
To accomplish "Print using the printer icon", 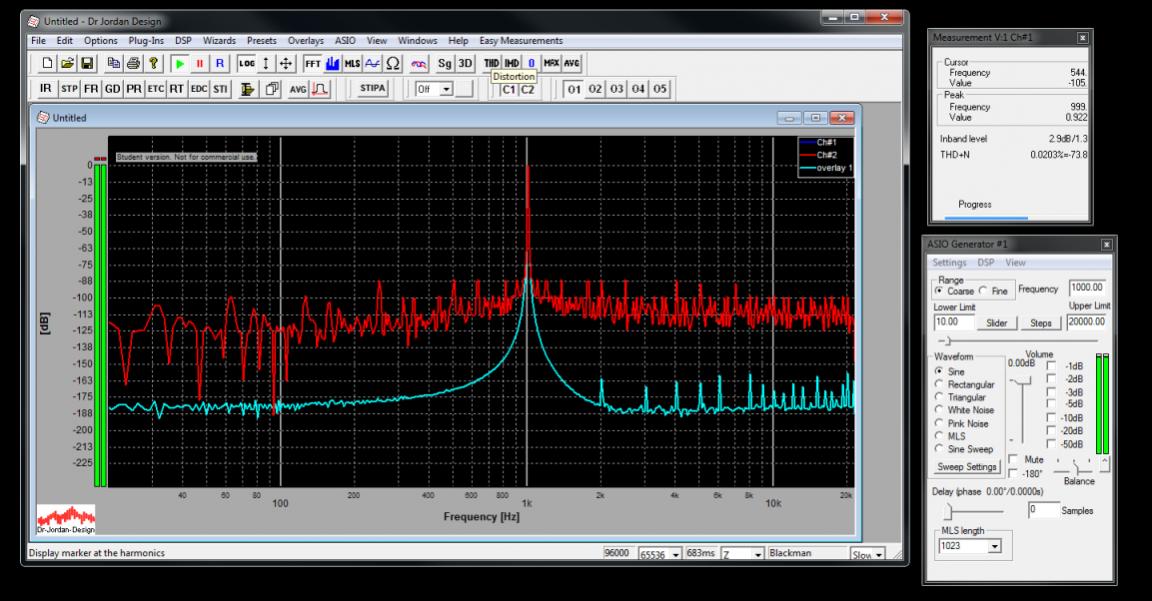I will [133, 64].
